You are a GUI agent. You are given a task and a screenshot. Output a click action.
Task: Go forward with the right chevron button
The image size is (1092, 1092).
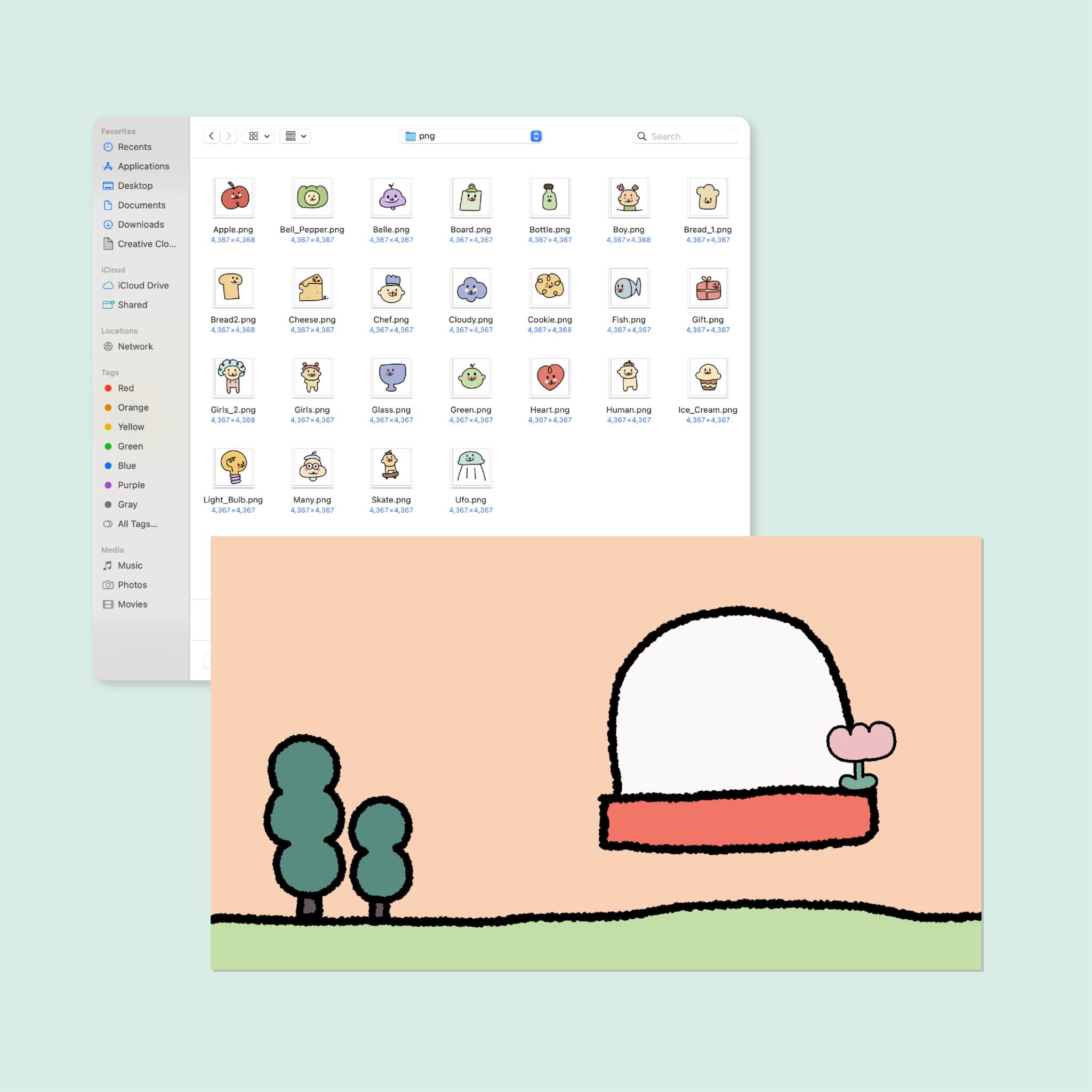click(x=228, y=136)
